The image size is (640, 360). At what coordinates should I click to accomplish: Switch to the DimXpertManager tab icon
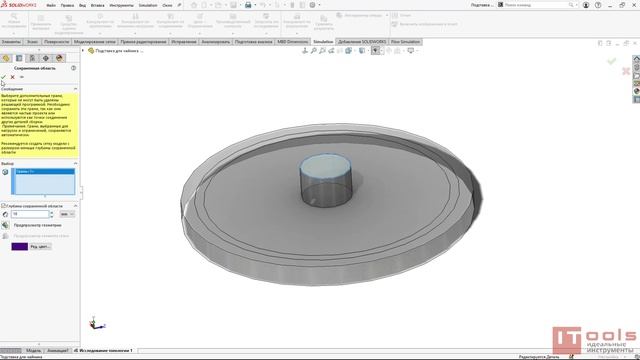point(46,58)
